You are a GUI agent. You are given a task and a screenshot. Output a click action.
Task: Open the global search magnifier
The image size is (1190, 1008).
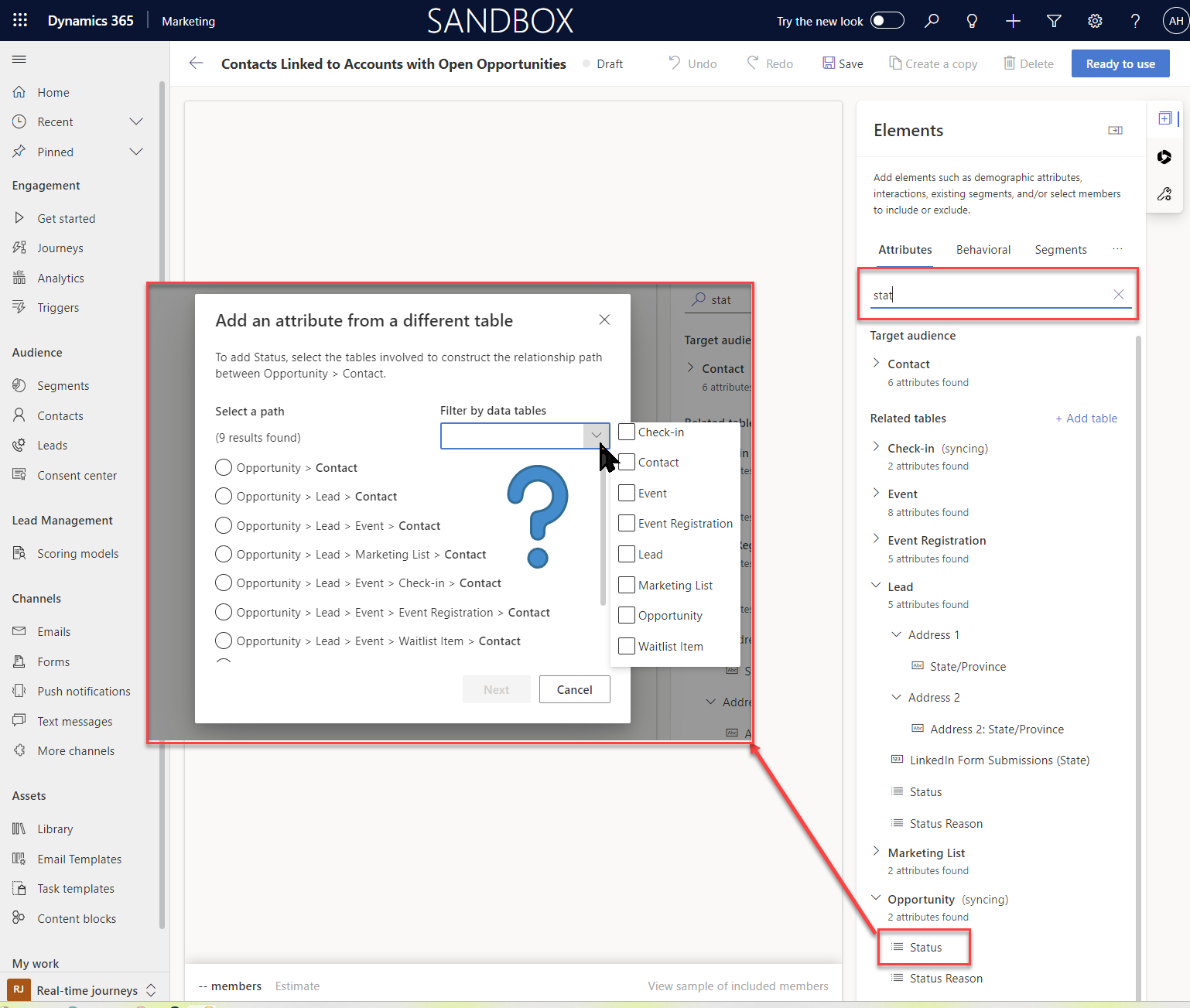click(932, 21)
